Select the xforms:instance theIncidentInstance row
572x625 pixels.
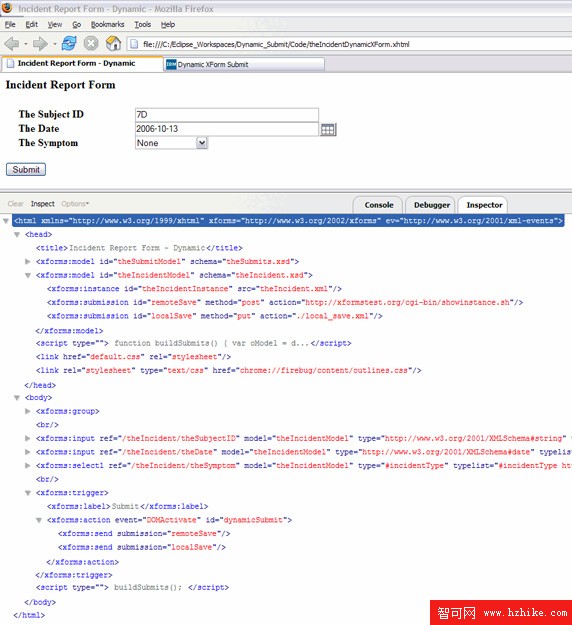coord(194,289)
